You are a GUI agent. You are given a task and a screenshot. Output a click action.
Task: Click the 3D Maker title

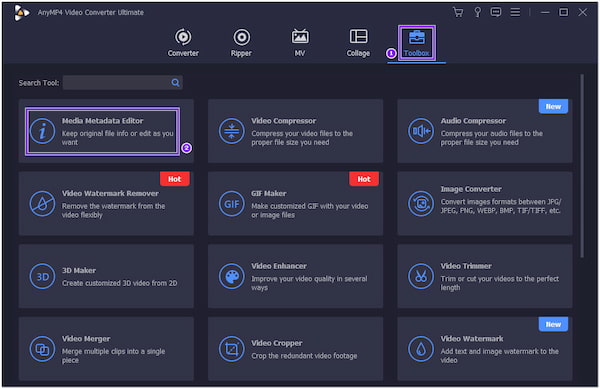pyautogui.click(x=79, y=270)
